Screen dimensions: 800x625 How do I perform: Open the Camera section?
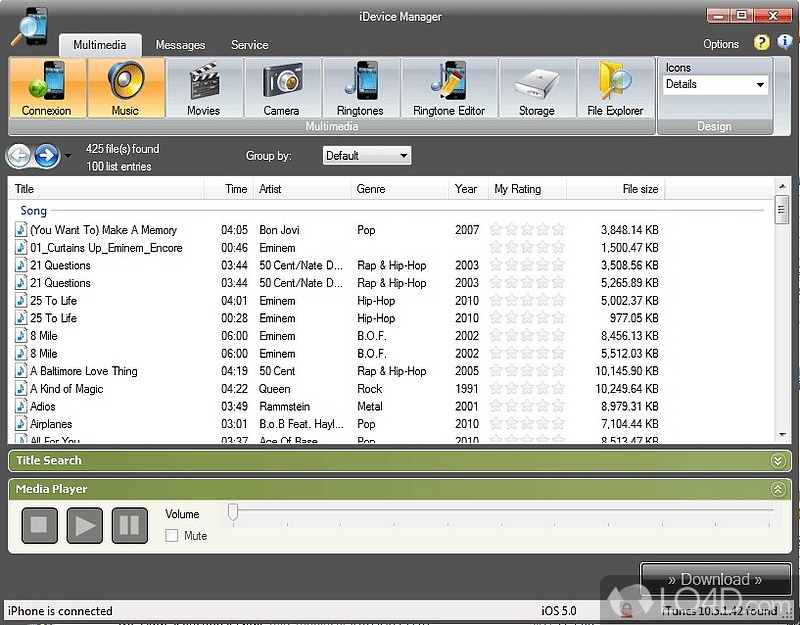pyautogui.click(x=282, y=88)
